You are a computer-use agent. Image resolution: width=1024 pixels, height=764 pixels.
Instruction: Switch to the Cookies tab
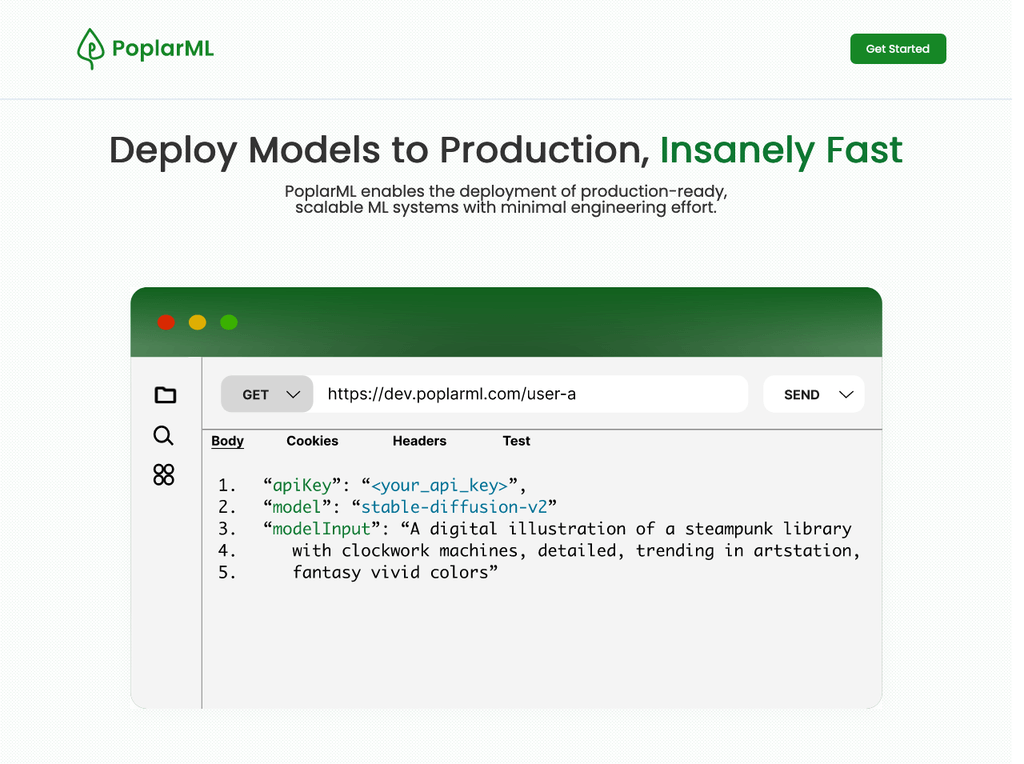[312, 441]
